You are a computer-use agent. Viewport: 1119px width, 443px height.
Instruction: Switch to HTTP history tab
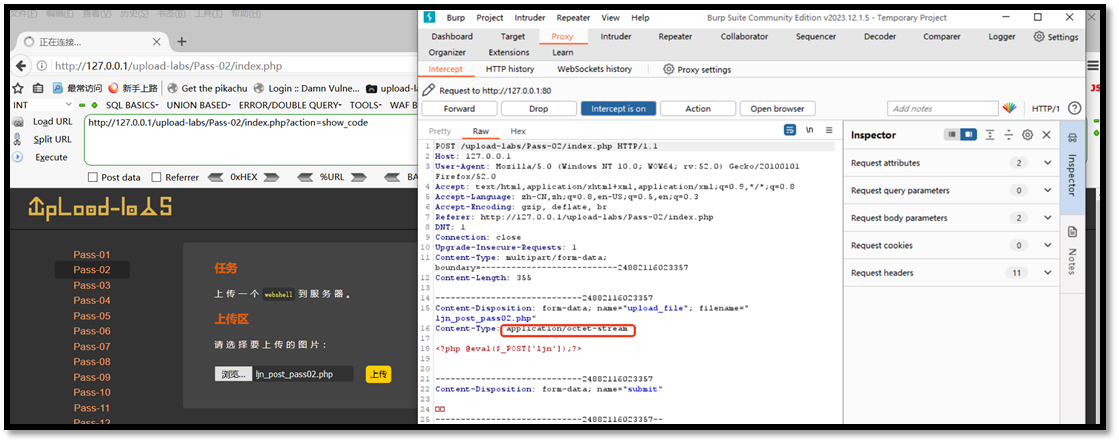pyautogui.click(x=510, y=69)
